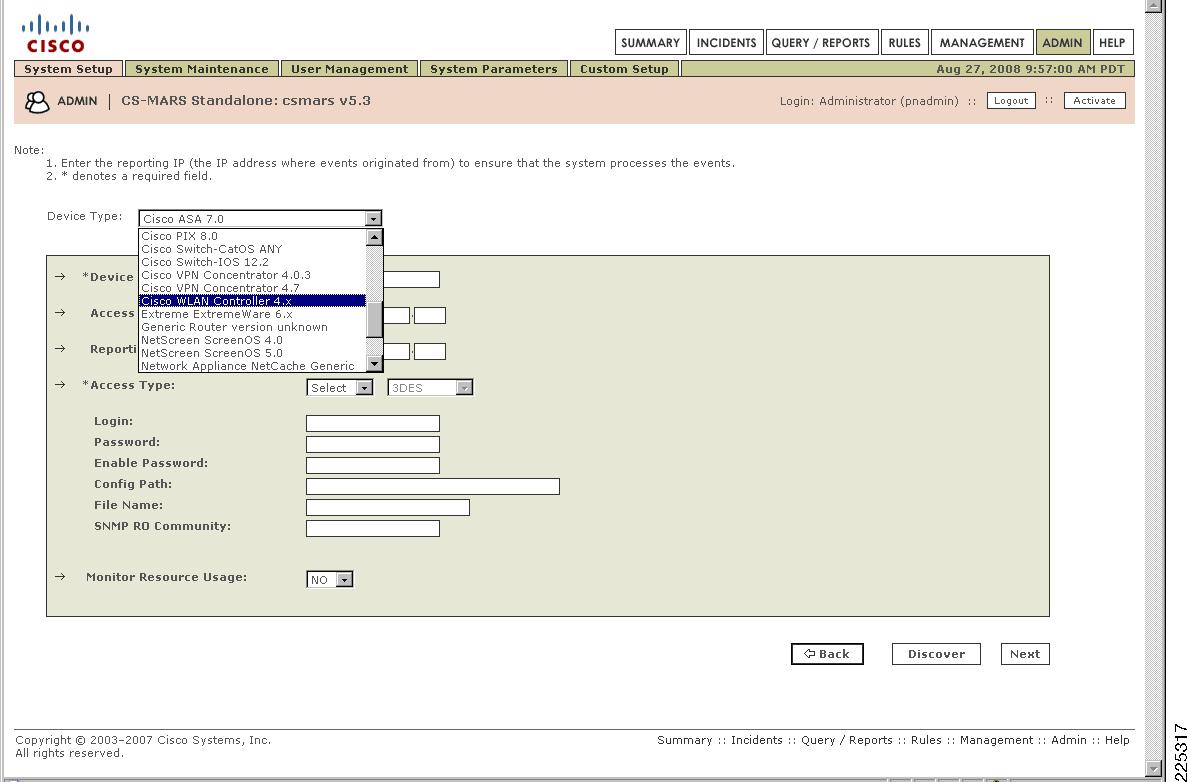Click page scrollbar down arrow

tap(1152, 768)
